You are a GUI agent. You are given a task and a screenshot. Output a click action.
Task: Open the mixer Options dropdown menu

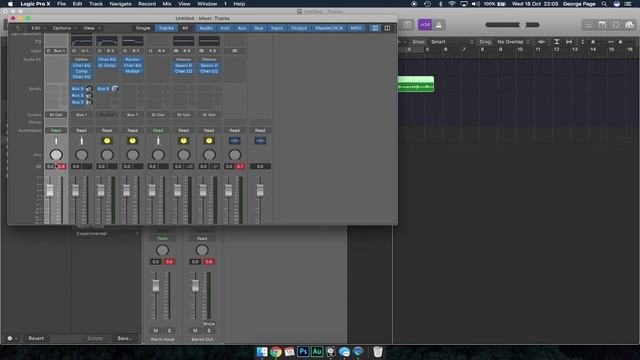64,28
